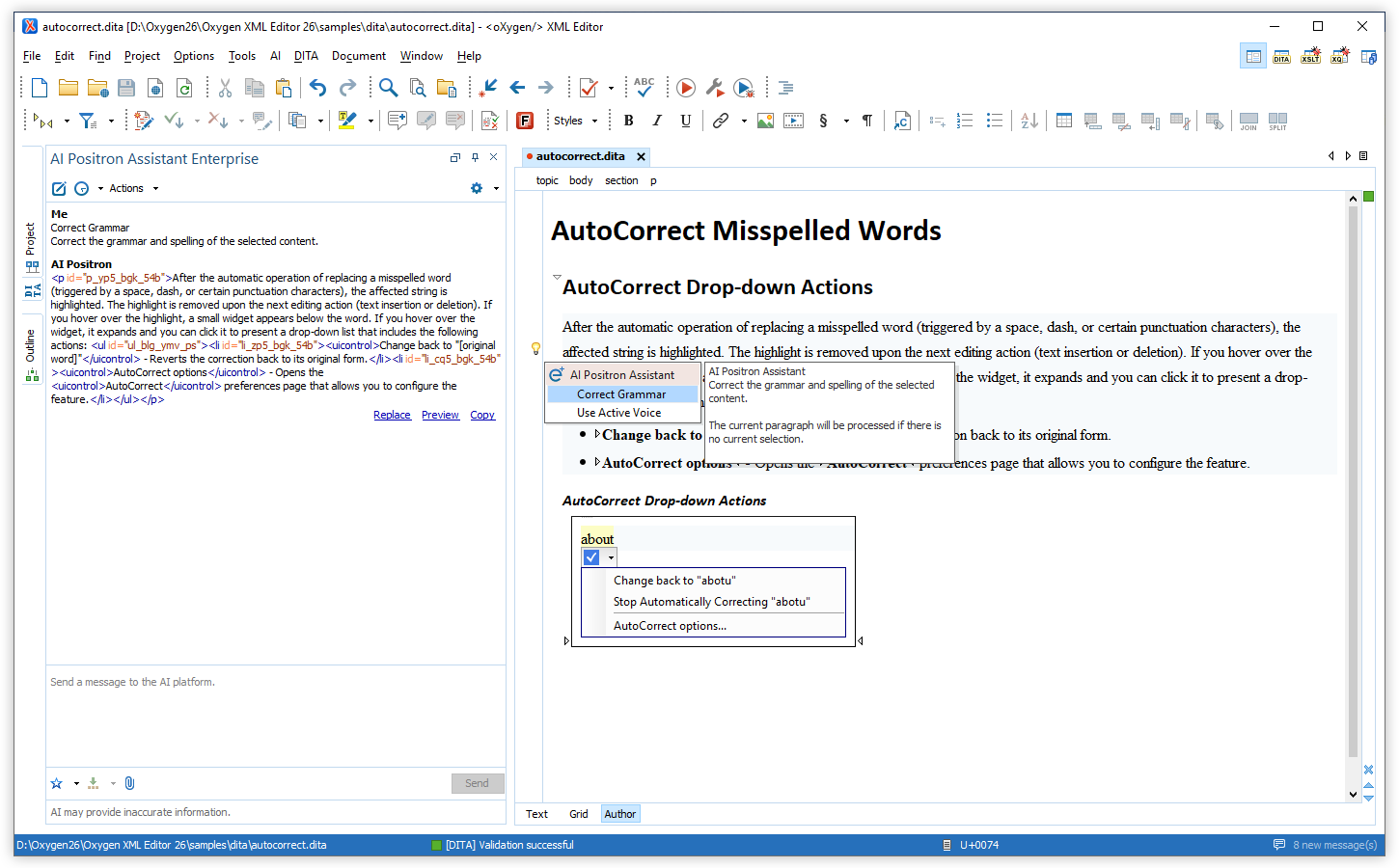Toggle bold formatting
This screenshot has height=868, width=1399.
coord(629,121)
